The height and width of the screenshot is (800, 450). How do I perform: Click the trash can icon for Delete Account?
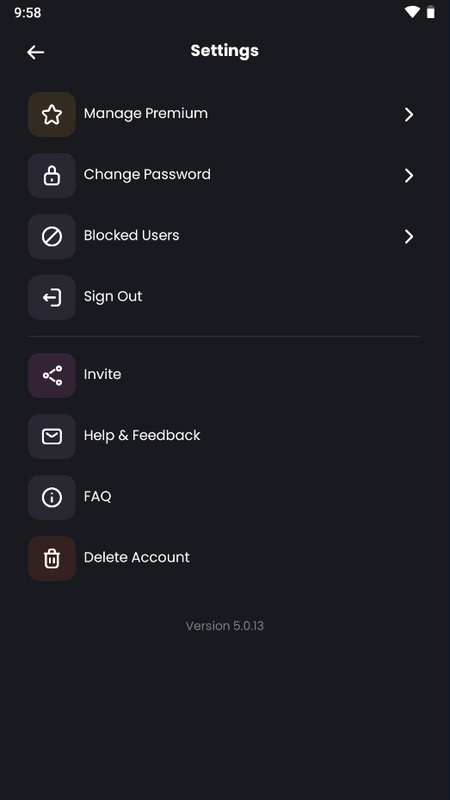[52, 559]
